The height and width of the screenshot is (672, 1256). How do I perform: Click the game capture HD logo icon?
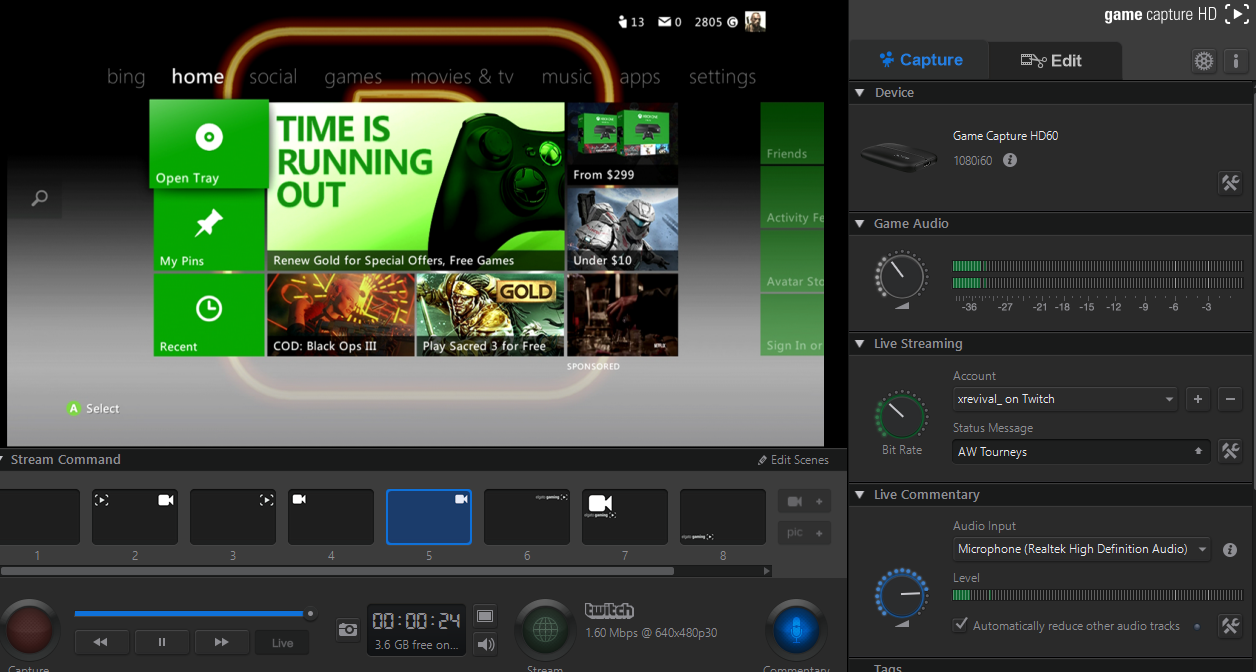[1236, 14]
